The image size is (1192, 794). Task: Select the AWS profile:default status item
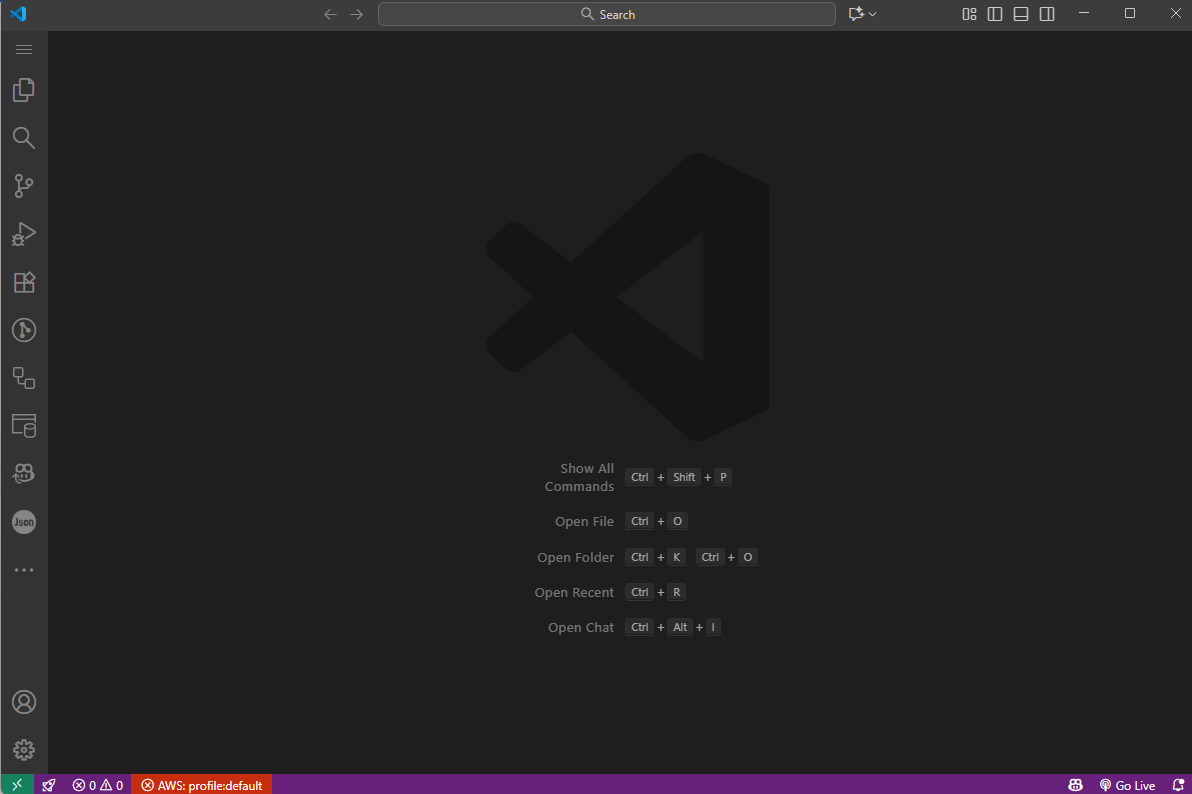click(201, 784)
